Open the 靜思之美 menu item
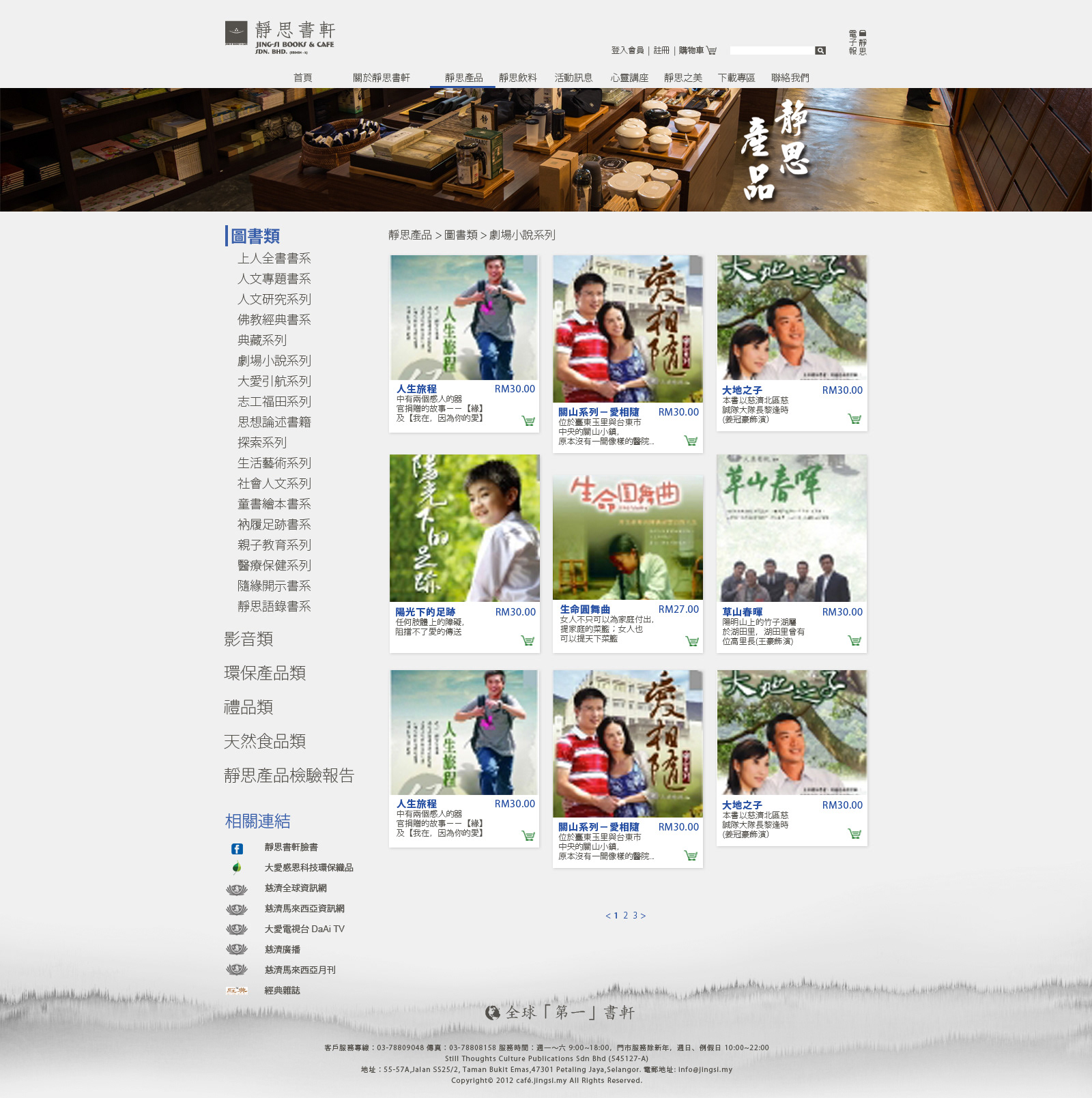This screenshot has height=1098, width=1092. (x=683, y=78)
